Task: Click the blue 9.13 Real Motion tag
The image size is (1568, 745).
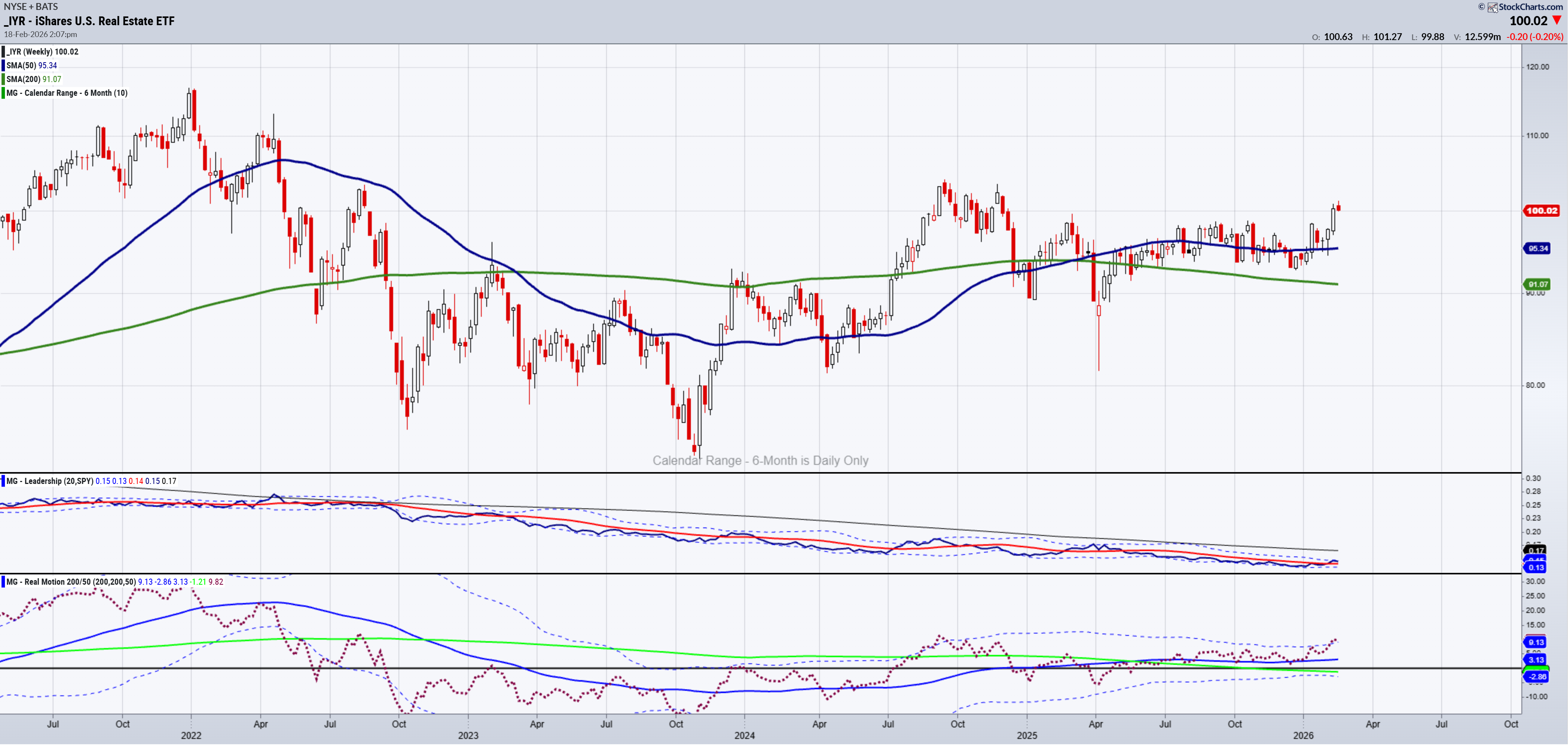Action: coord(1536,642)
